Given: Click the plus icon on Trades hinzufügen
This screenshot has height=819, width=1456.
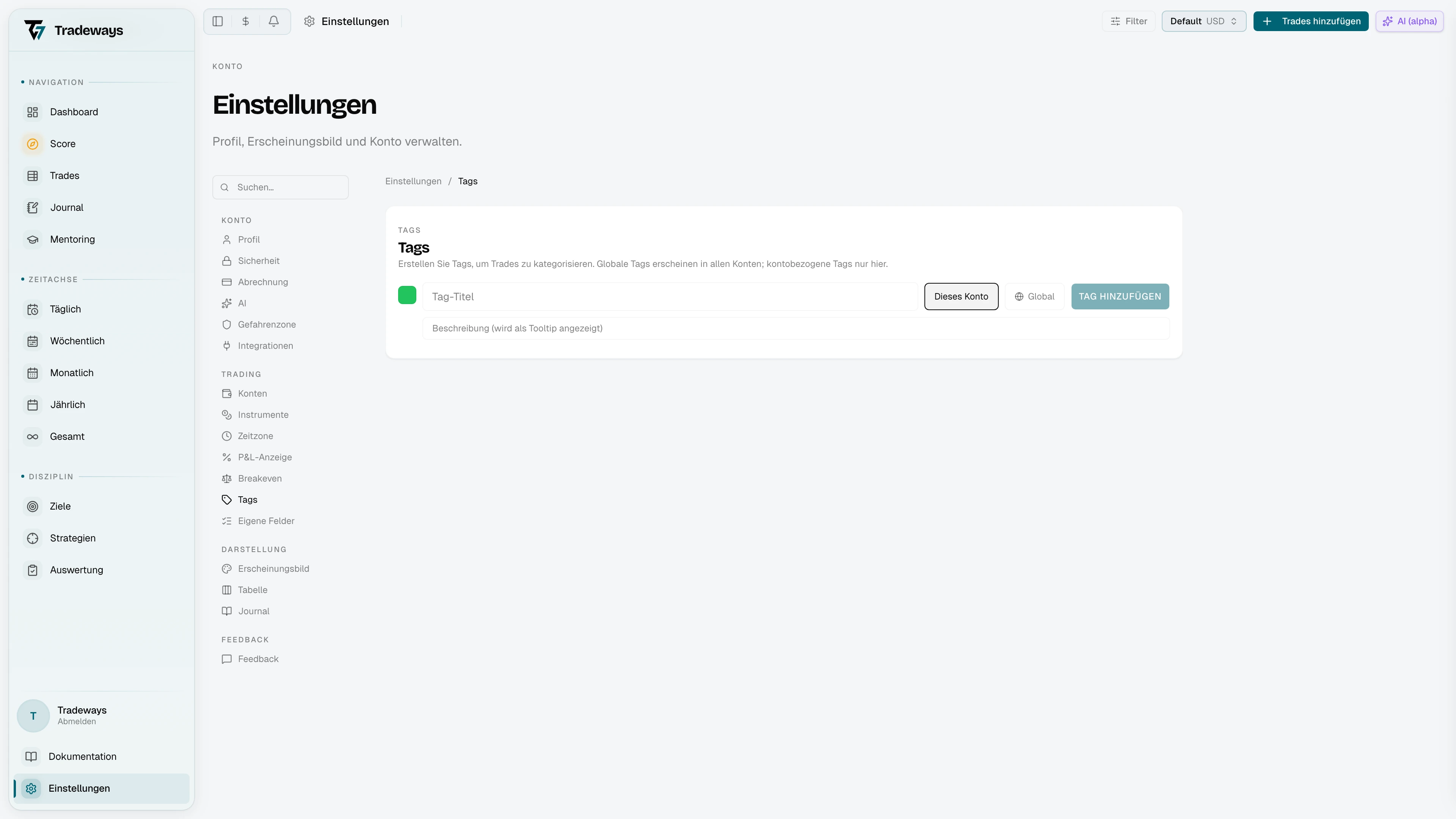Looking at the screenshot, I should point(1267,22).
